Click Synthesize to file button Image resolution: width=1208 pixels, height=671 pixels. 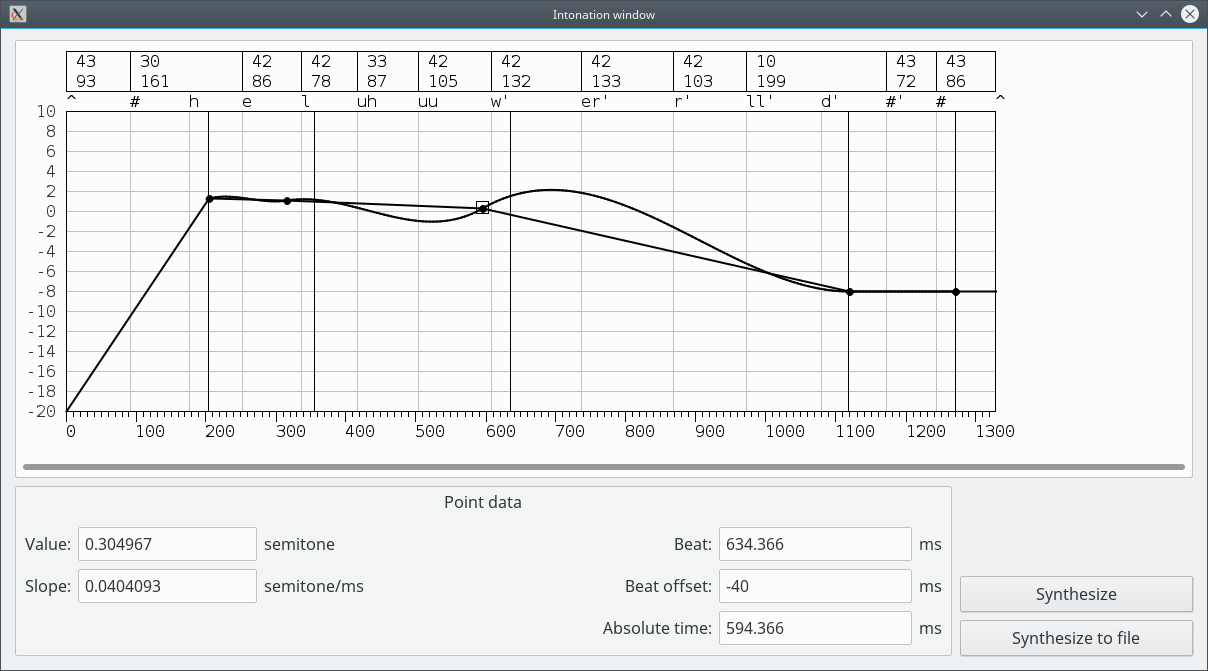[x=1076, y=638]
